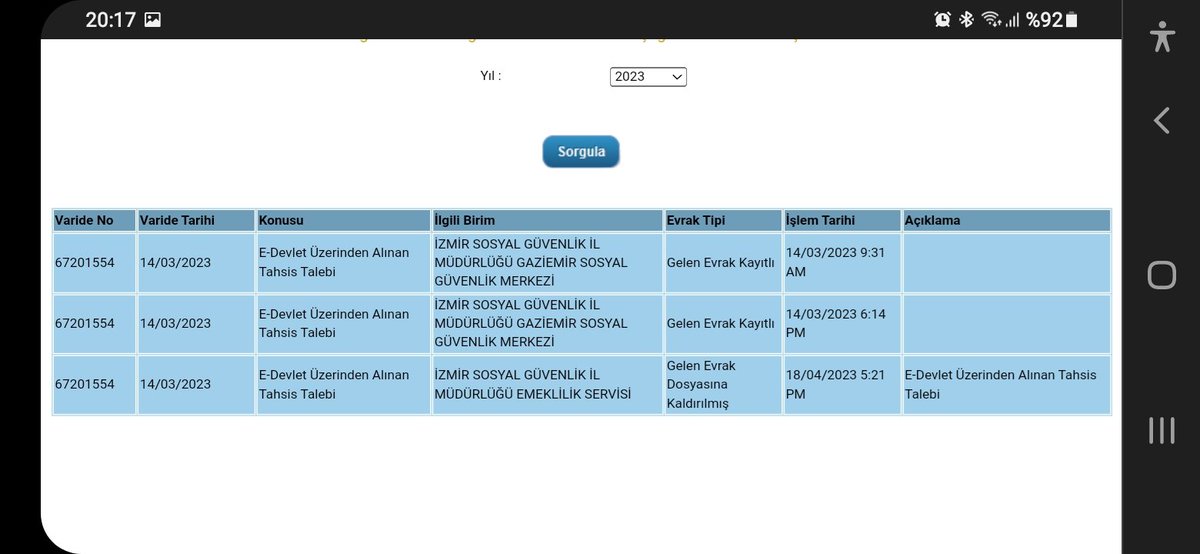Click the 18/04/2023 5:21 PM cell
Viewport: 1200px width, 554px height.
click(x=842, y=385)
